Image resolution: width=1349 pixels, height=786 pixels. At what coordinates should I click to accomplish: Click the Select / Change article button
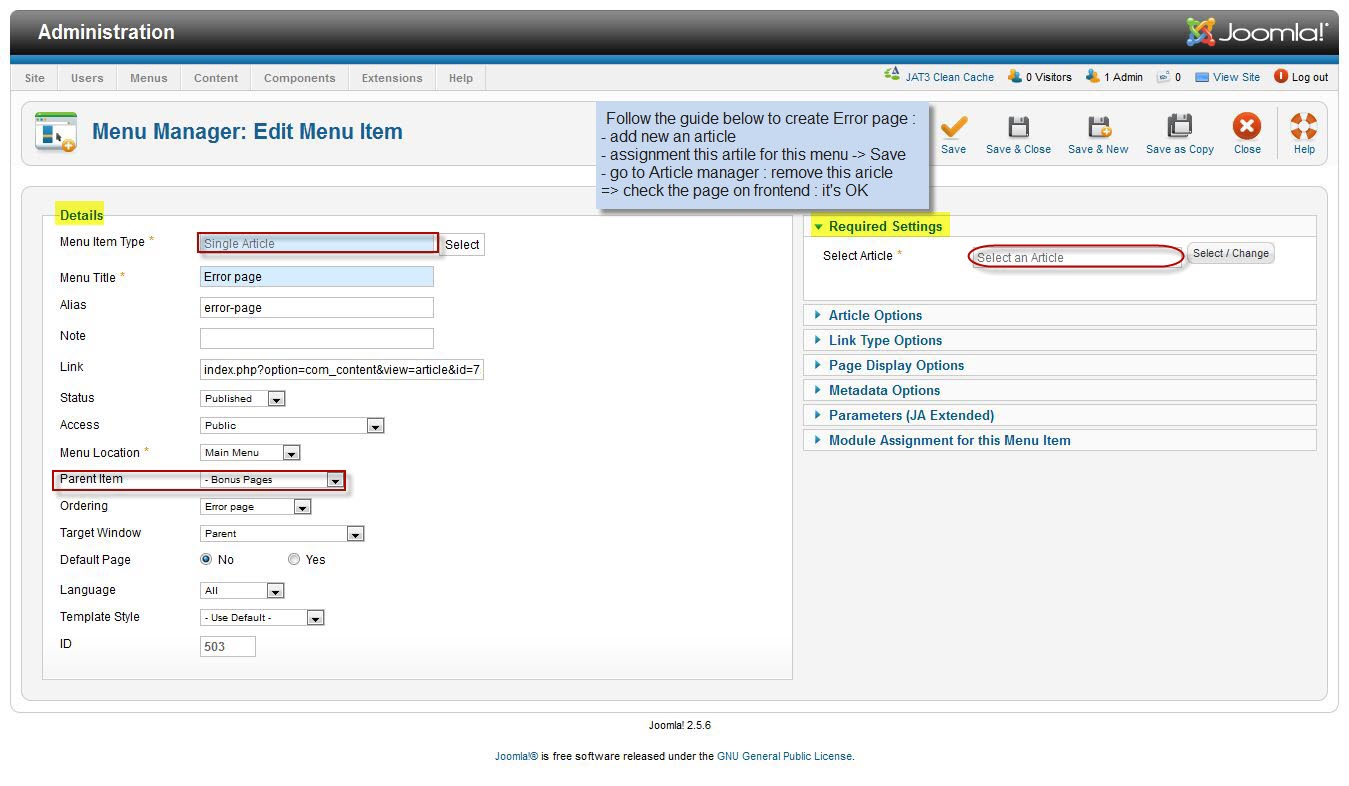pos(1230,254)
